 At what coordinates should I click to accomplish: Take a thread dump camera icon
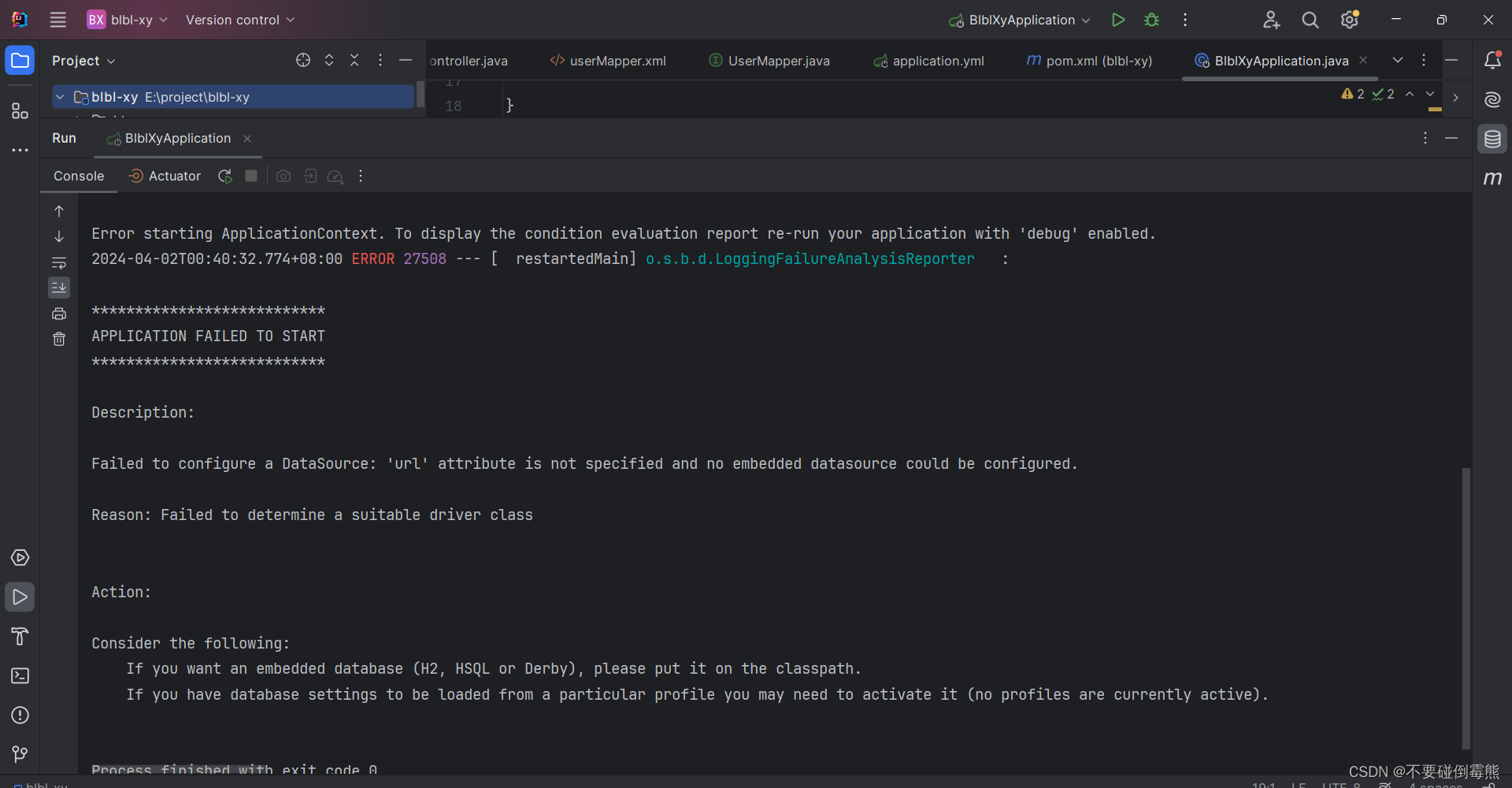point(283,176)
